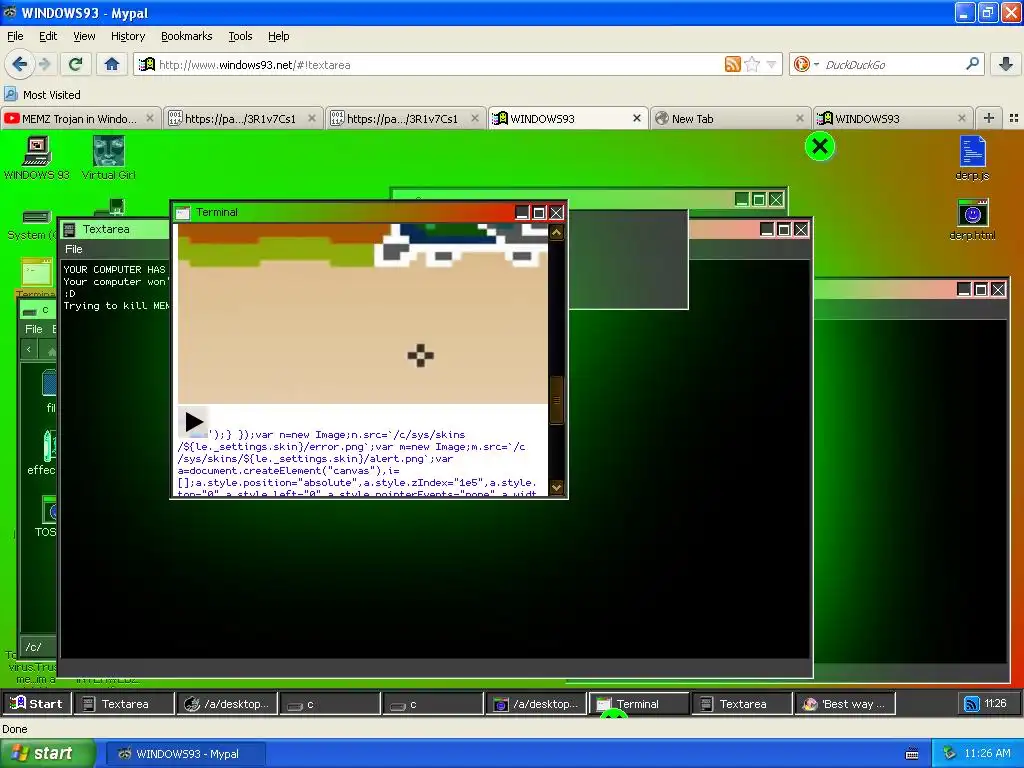
Task: Click the RSS feed icon in address bar
Action: [x=733, y=64]
